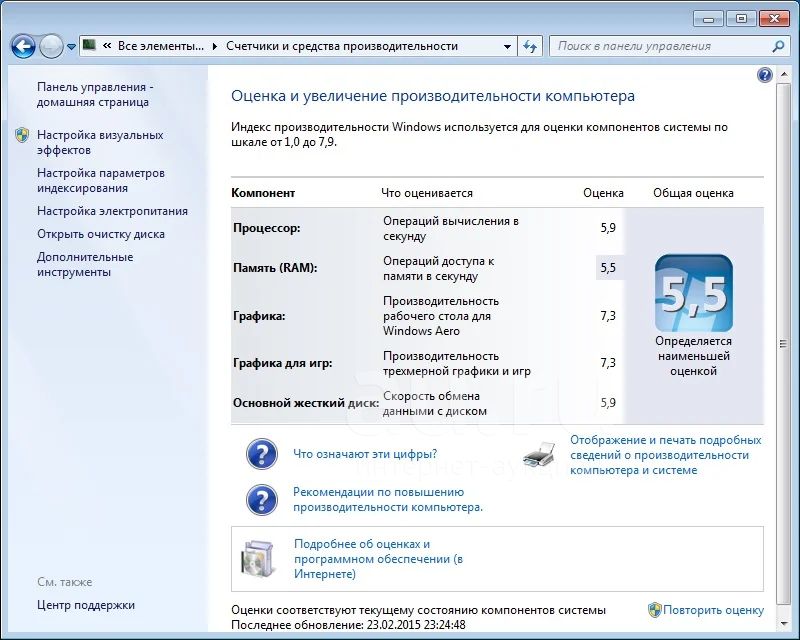This screenshot has width=800, height=640.
Task: Open address bar history dropdown arrow
Action: [x=507, y=46]
